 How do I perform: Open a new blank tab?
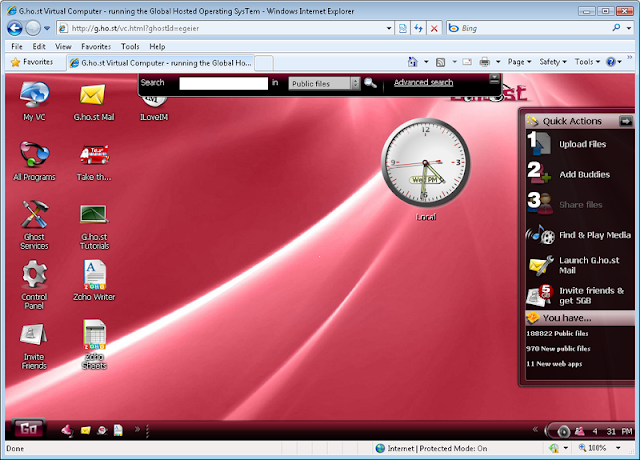click(264, 63)
